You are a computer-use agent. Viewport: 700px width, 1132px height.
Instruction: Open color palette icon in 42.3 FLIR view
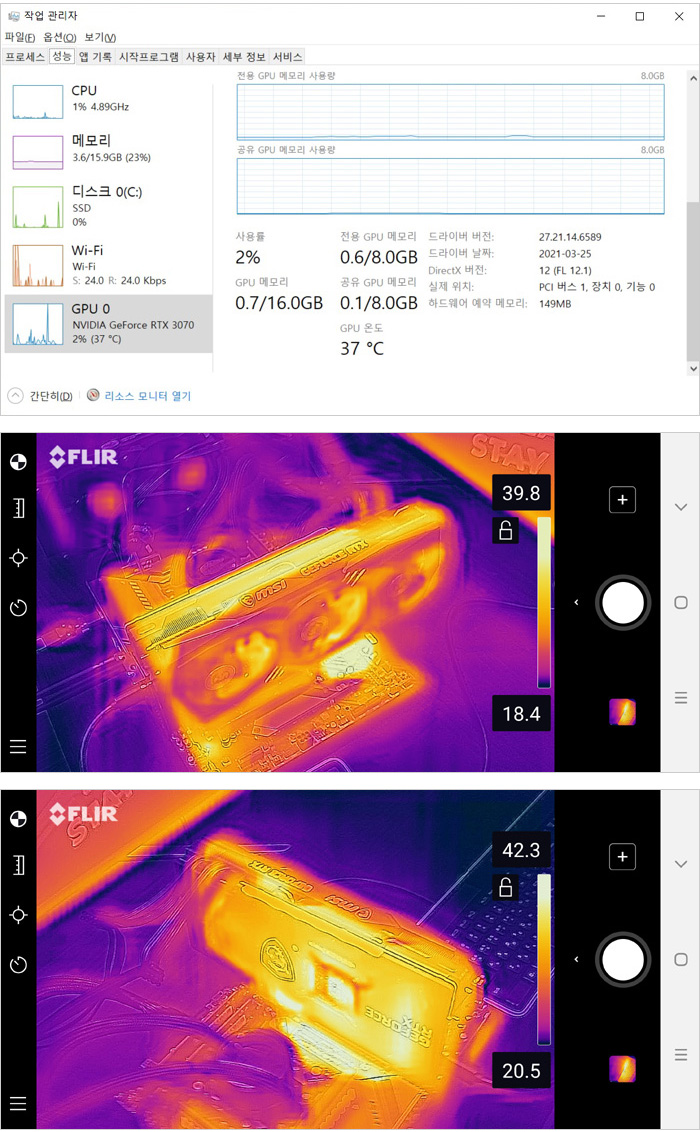pyautogui.click(x=18, y=819)
